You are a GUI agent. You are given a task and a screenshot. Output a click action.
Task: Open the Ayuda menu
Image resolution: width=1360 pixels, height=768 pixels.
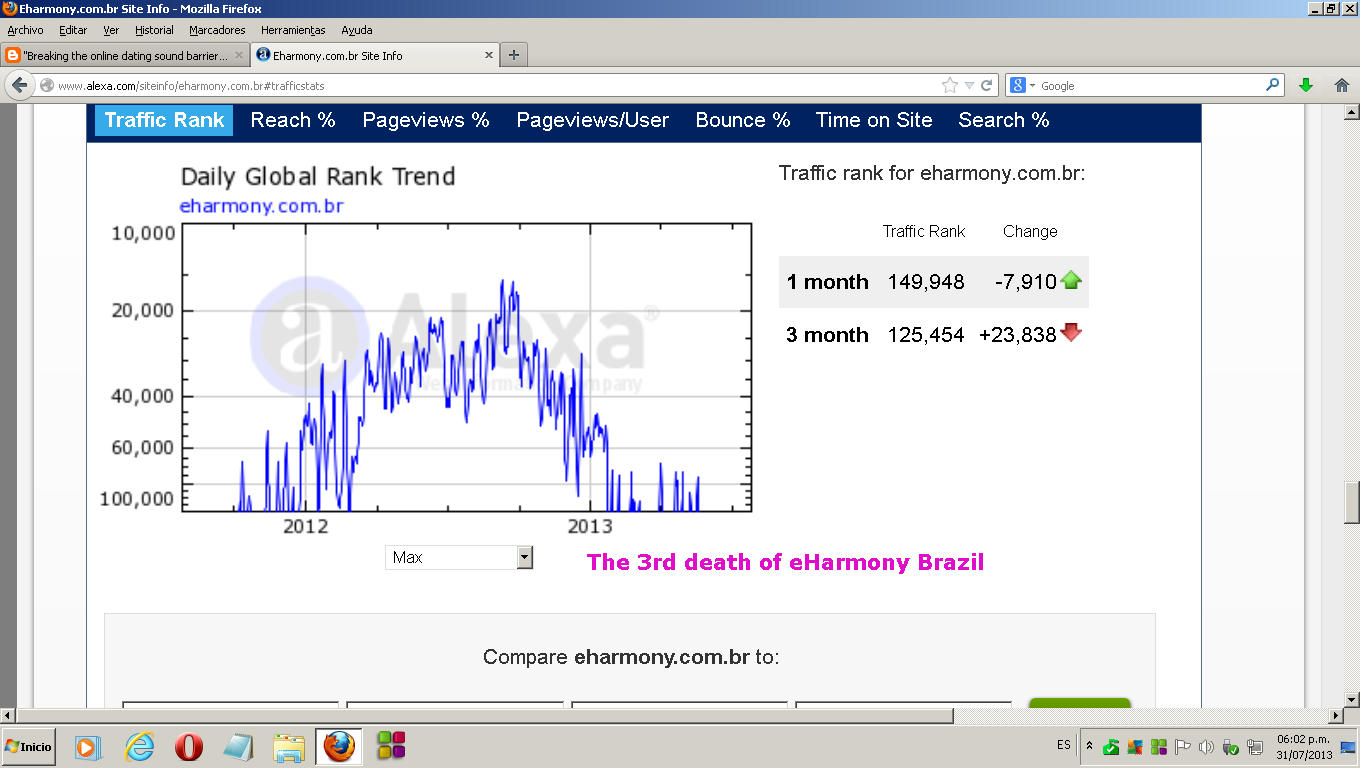coord(357,30)
